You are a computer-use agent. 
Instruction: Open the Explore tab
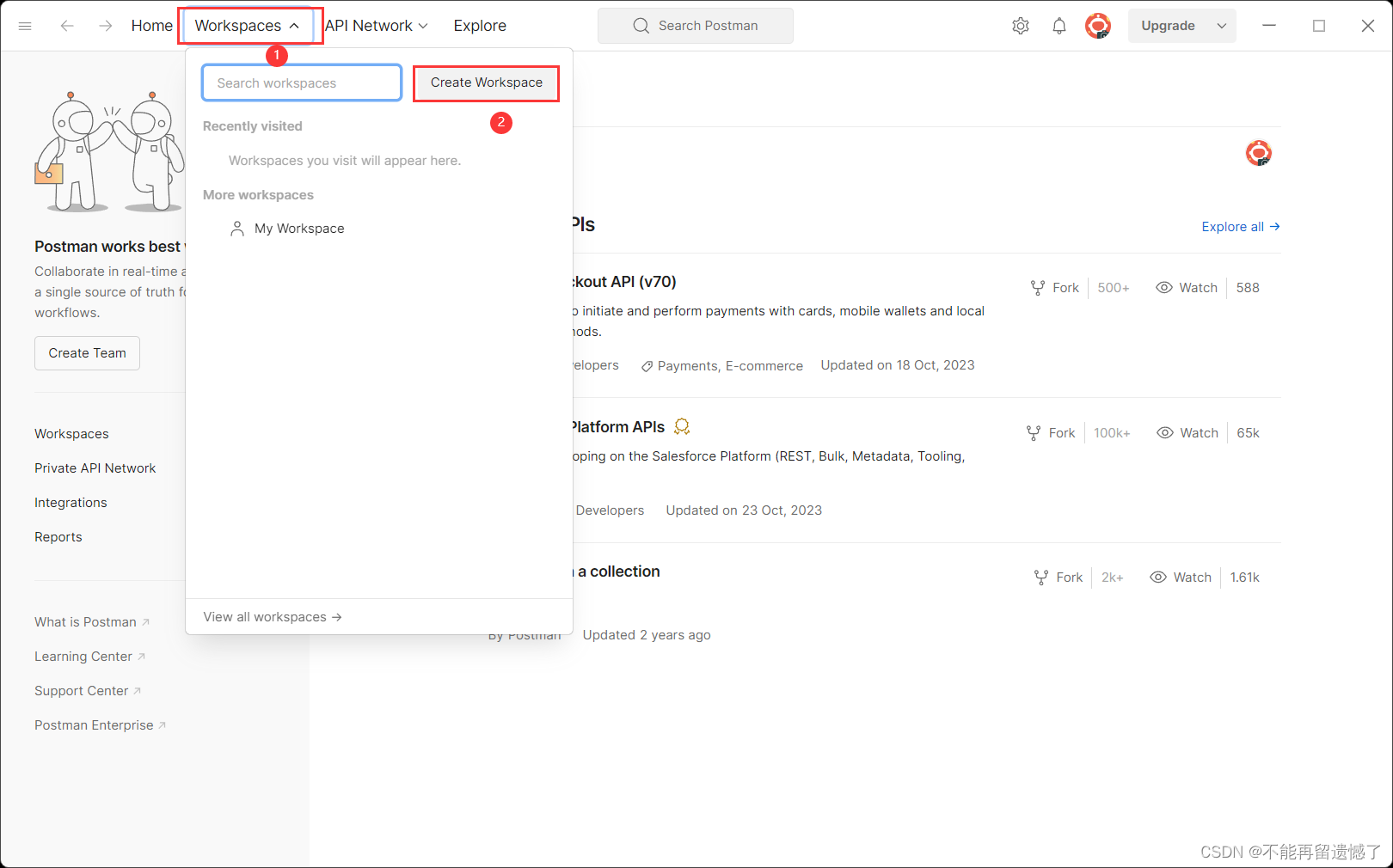point(480,26)
